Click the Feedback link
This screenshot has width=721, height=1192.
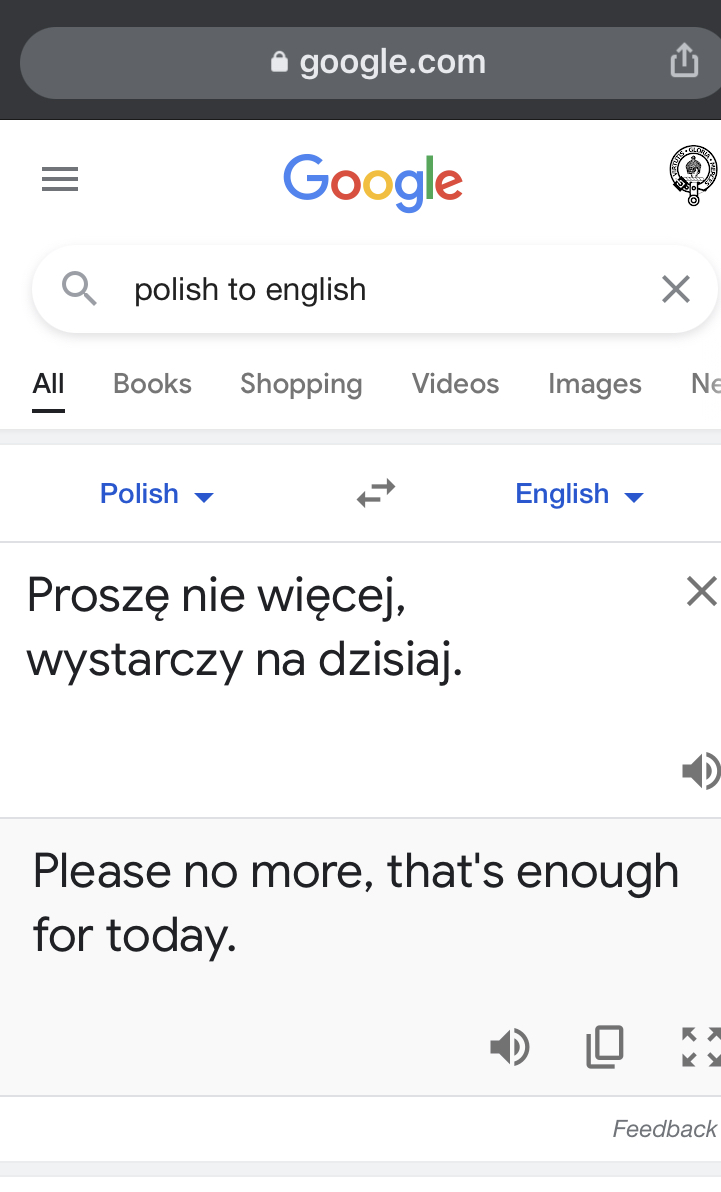665,1129
